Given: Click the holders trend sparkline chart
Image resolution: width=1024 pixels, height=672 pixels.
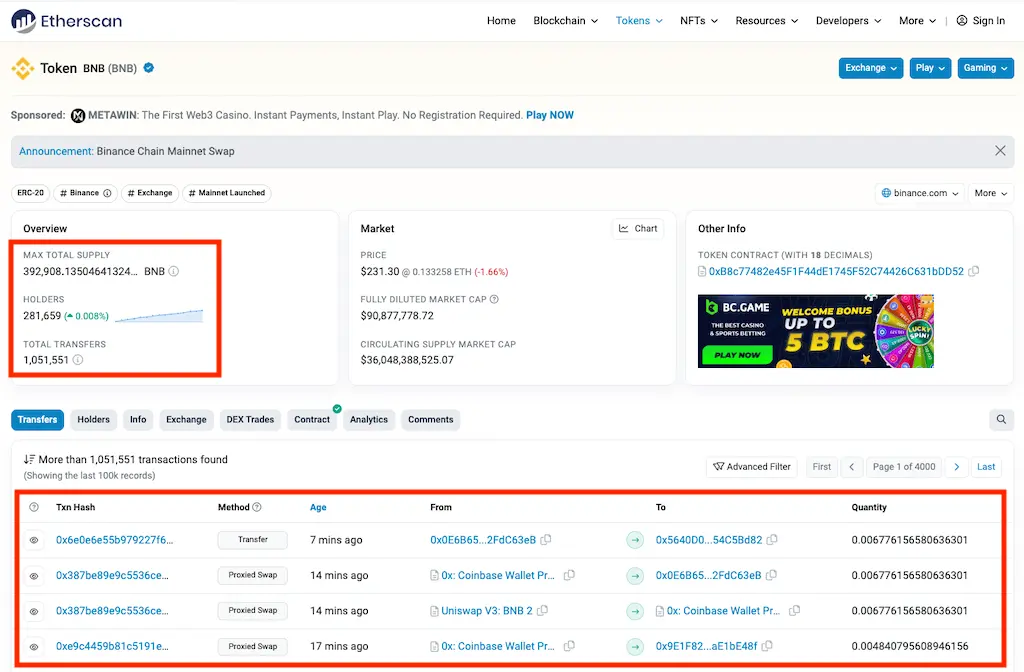Looking at the screenshot, I should coord(159,316).
